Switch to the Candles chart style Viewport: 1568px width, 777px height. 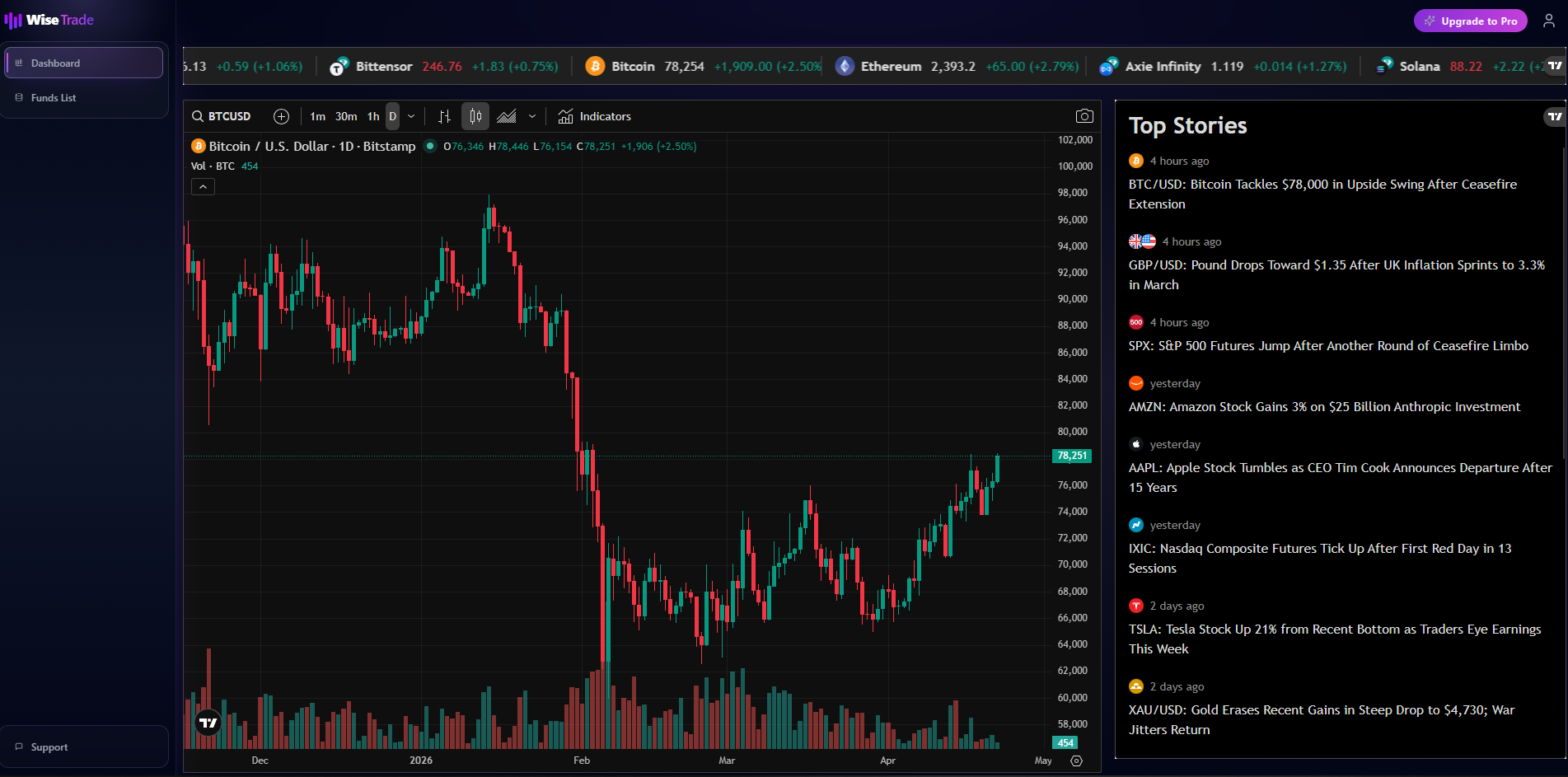pos(475,116)
